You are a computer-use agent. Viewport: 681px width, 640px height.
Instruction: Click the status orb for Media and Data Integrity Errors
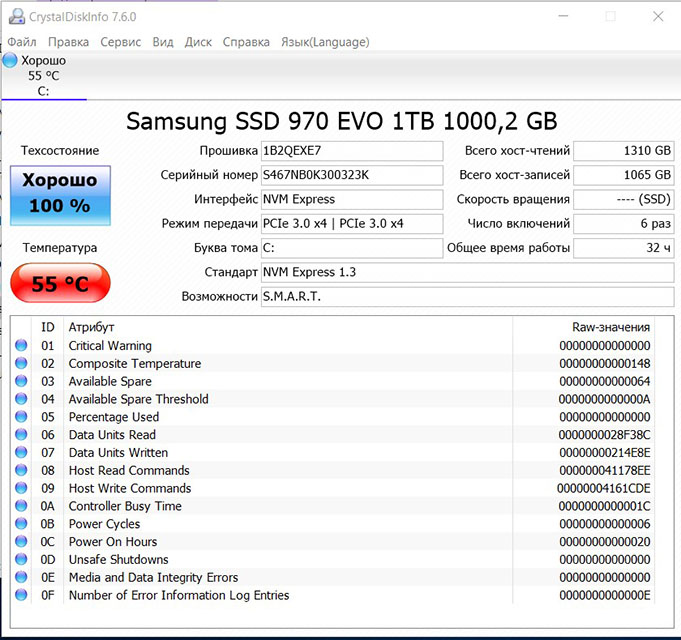click(21, 577)
